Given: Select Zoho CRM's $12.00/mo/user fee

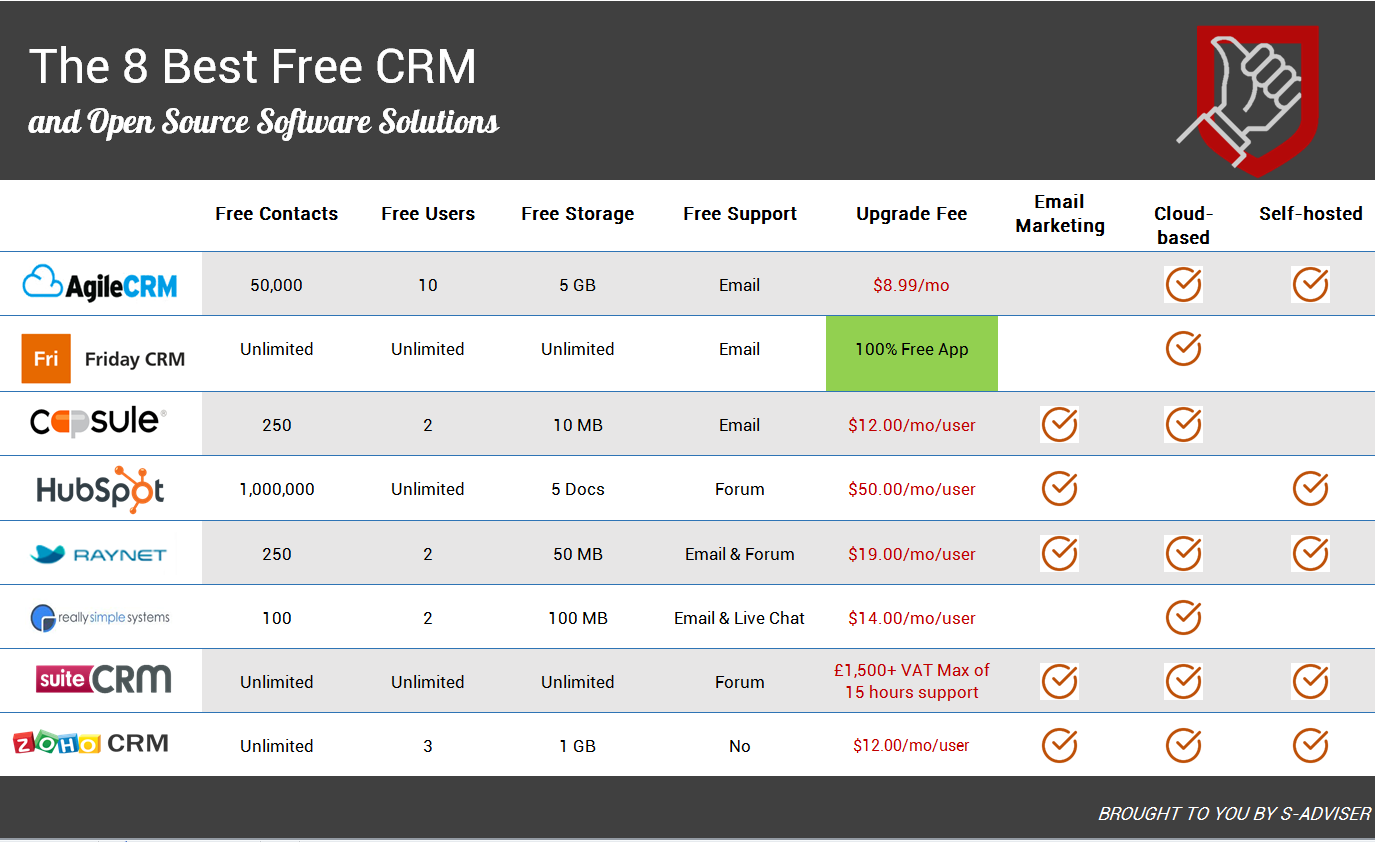Looking at the screenshot, I should click(x=912, y=745).
